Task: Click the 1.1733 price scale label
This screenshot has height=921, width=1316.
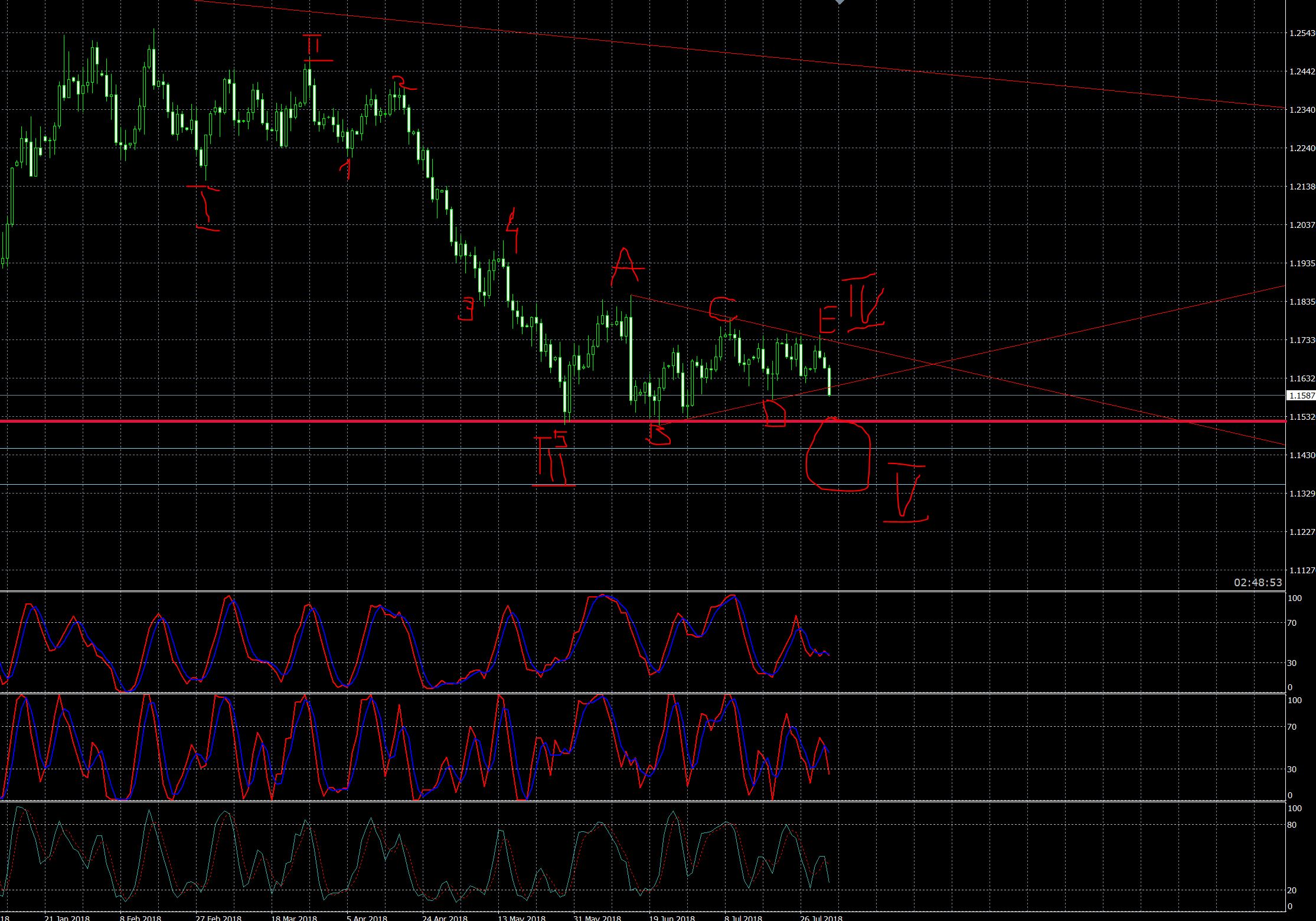Action: point(1302,341)
